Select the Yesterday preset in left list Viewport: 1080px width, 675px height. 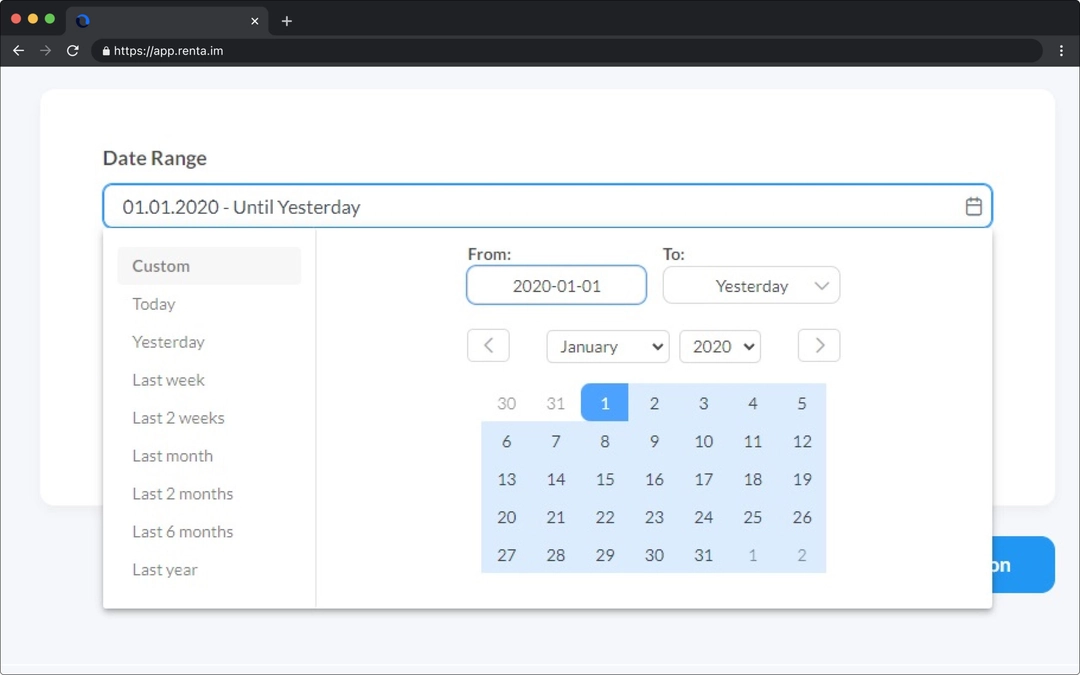pyautogui.click(x=168, y=342)
